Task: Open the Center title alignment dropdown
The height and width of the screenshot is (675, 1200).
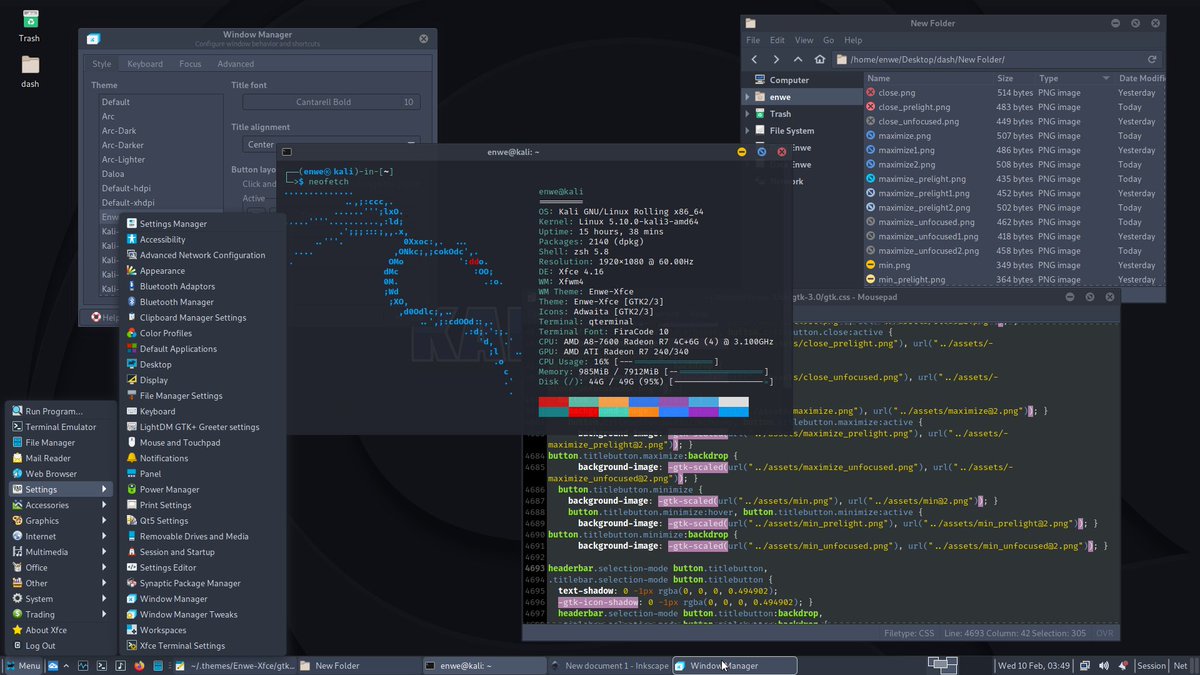Action: [260, 144]
